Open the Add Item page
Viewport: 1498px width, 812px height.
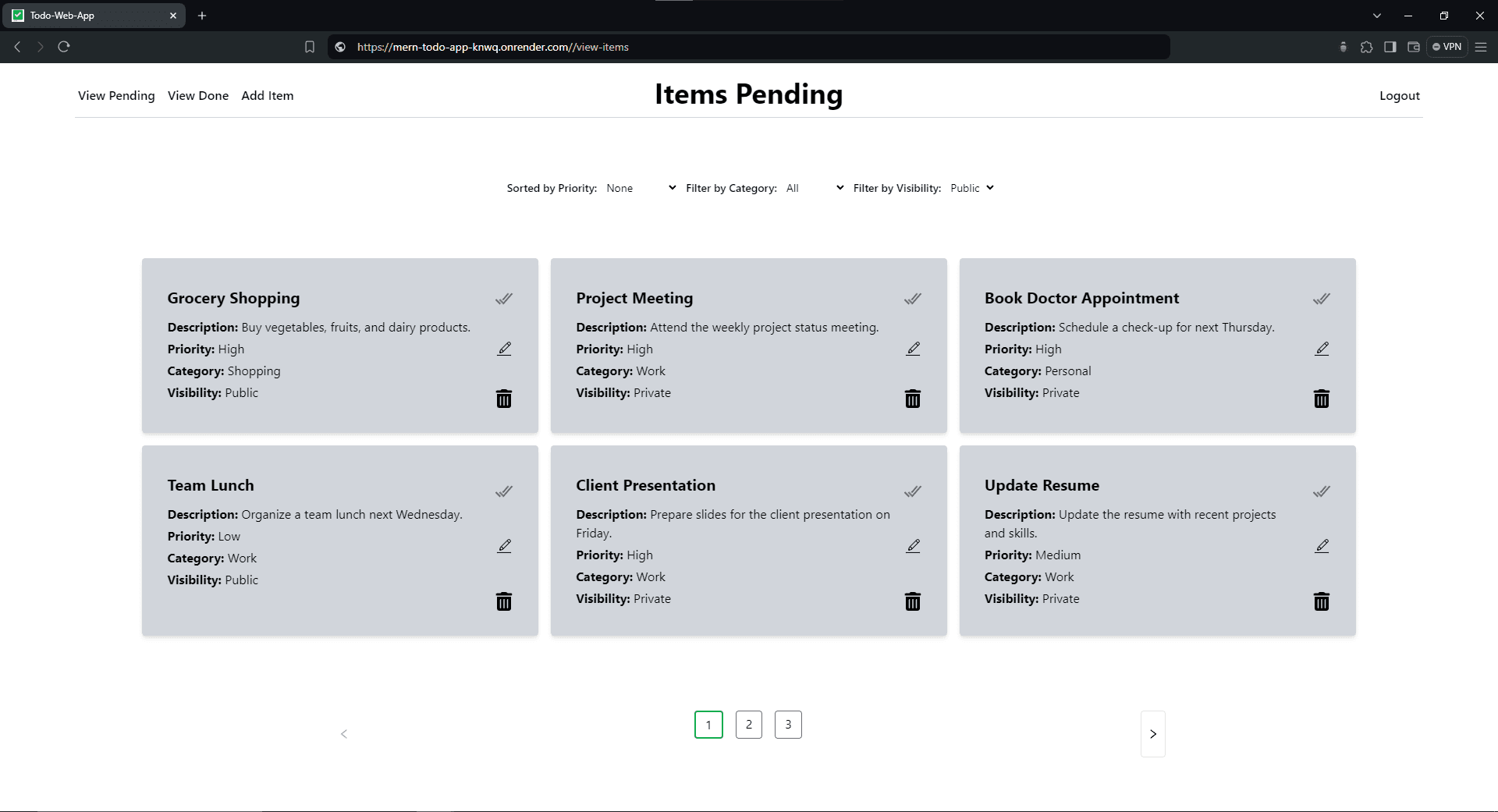click(267, 95)
